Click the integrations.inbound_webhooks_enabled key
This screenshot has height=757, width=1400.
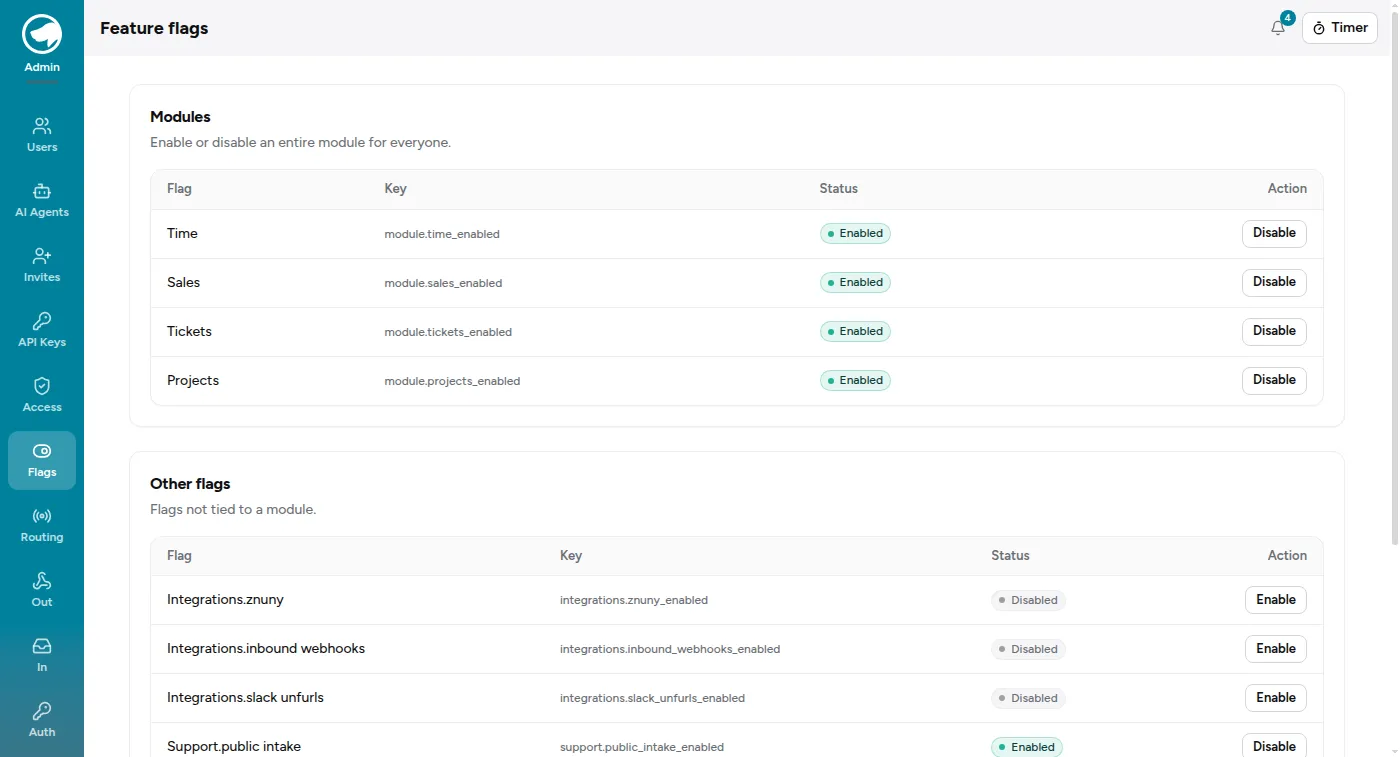coord(670,650)
